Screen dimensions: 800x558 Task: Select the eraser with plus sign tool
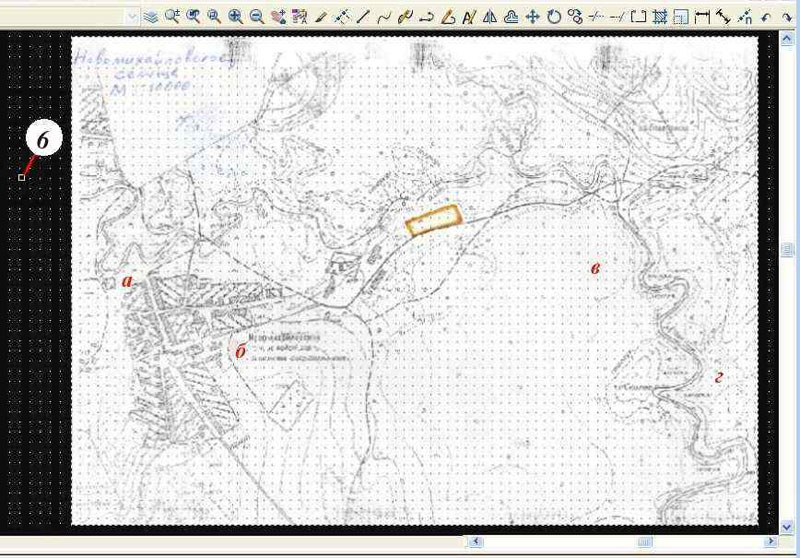[x=278, y=17]
